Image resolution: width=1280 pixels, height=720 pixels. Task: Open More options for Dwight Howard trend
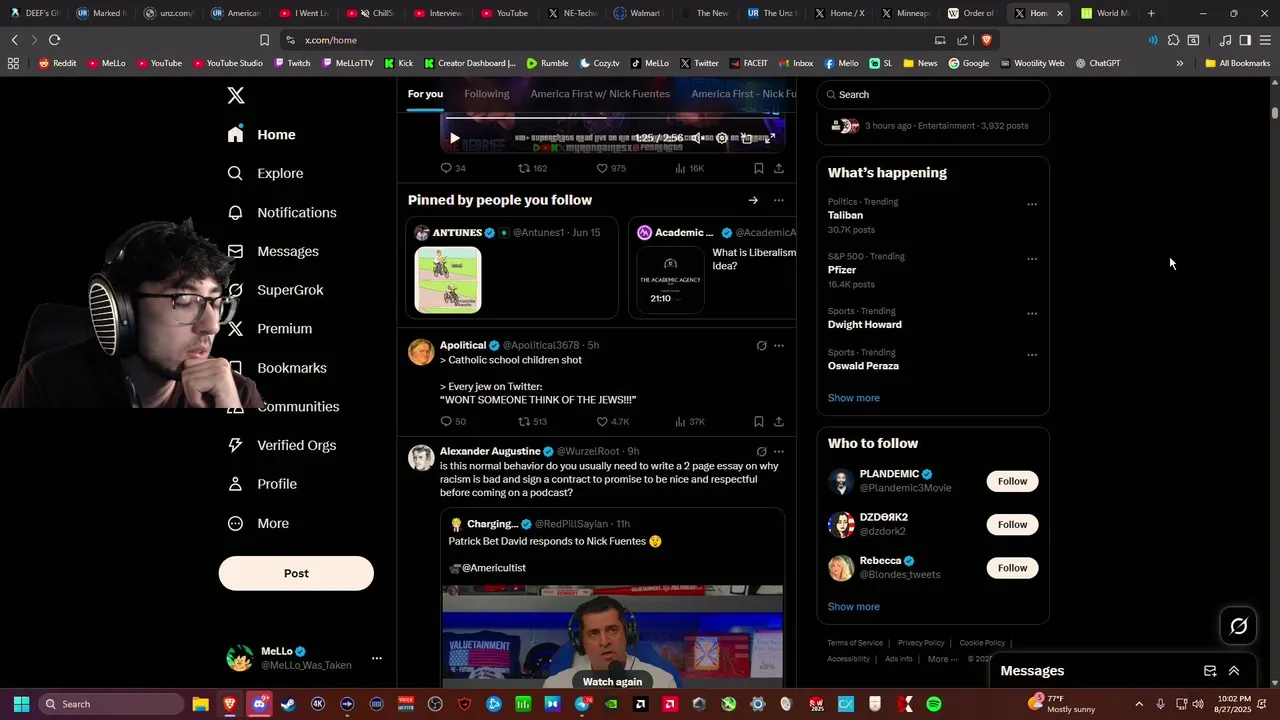1032,313
